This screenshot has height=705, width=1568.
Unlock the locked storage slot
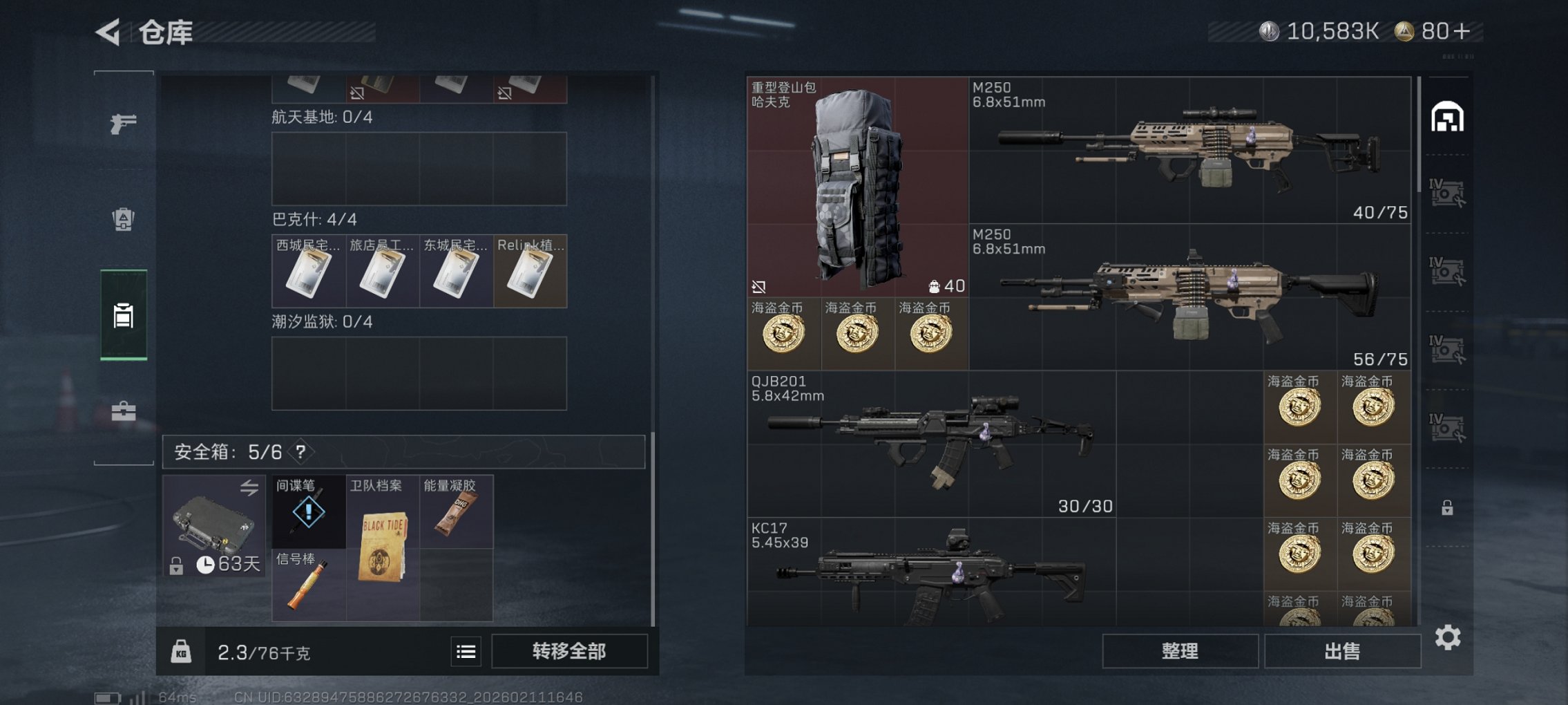click(1447, 508)
